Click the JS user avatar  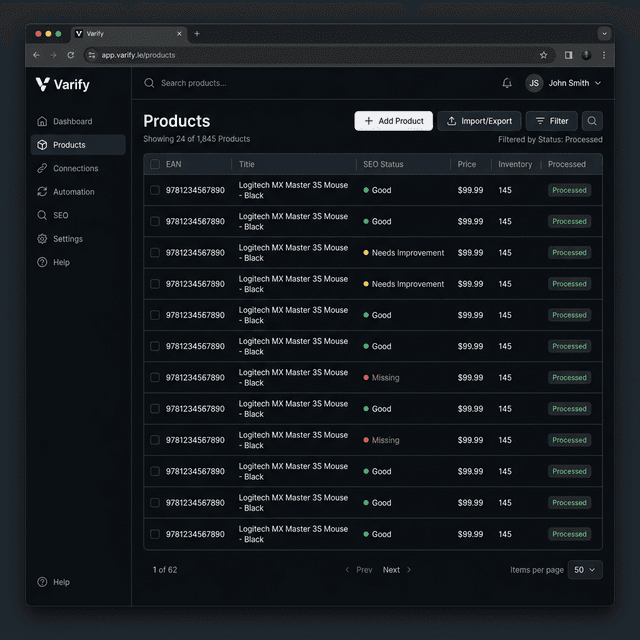coord(534,83)
